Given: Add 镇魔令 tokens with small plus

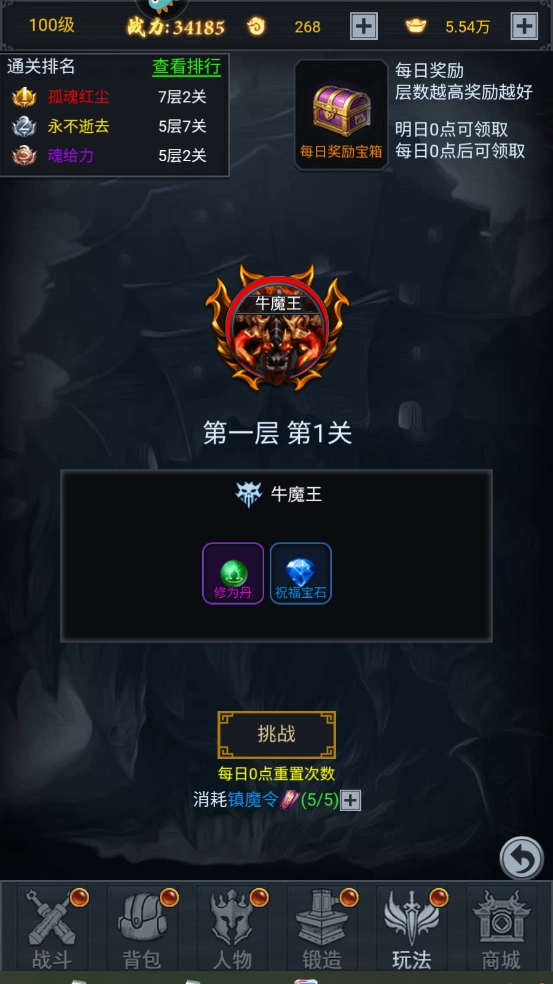Looking at the screenshot, I should [x=350, y=800].
